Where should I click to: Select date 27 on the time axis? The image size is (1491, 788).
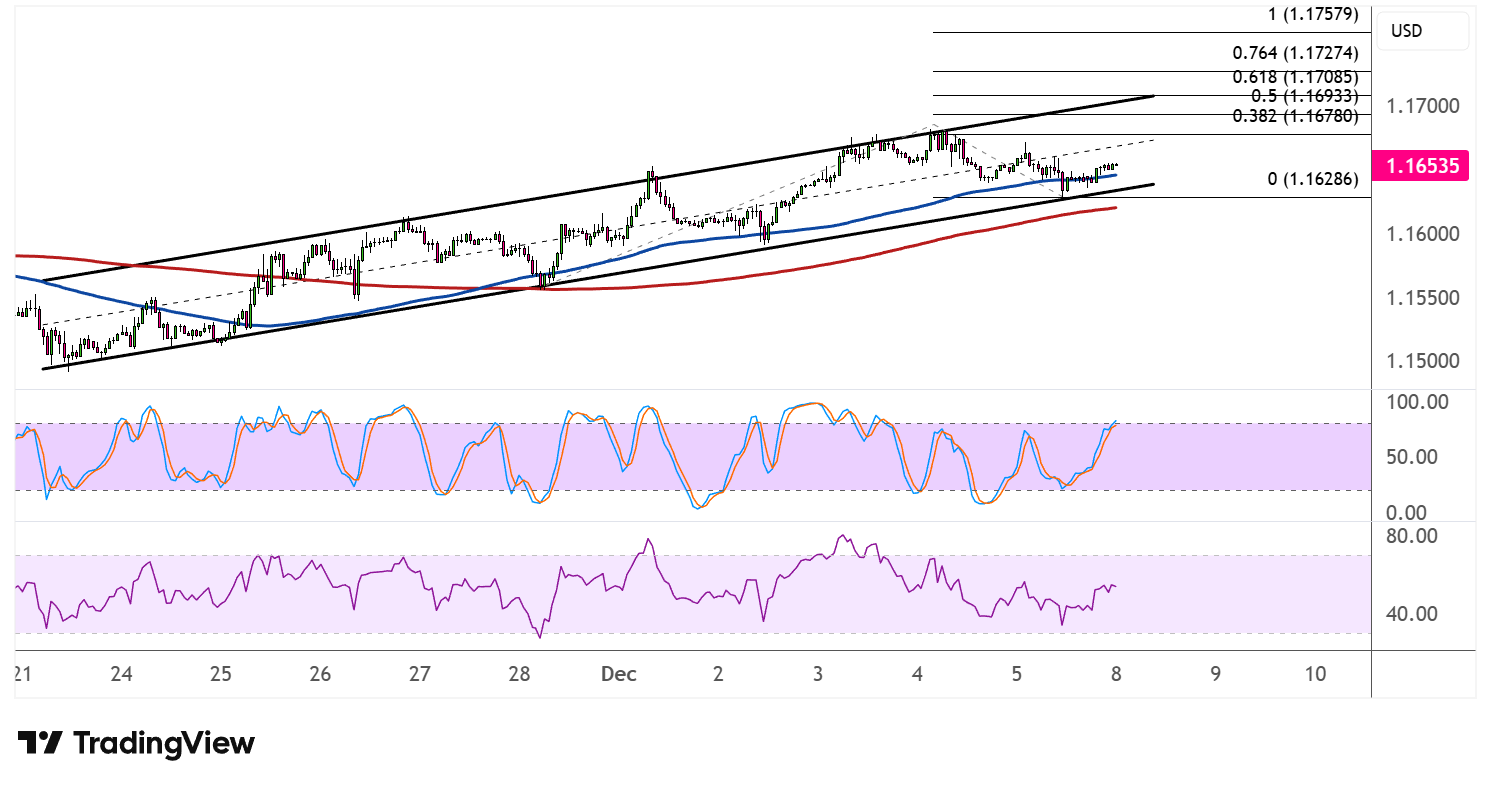[x=419, y=675]
